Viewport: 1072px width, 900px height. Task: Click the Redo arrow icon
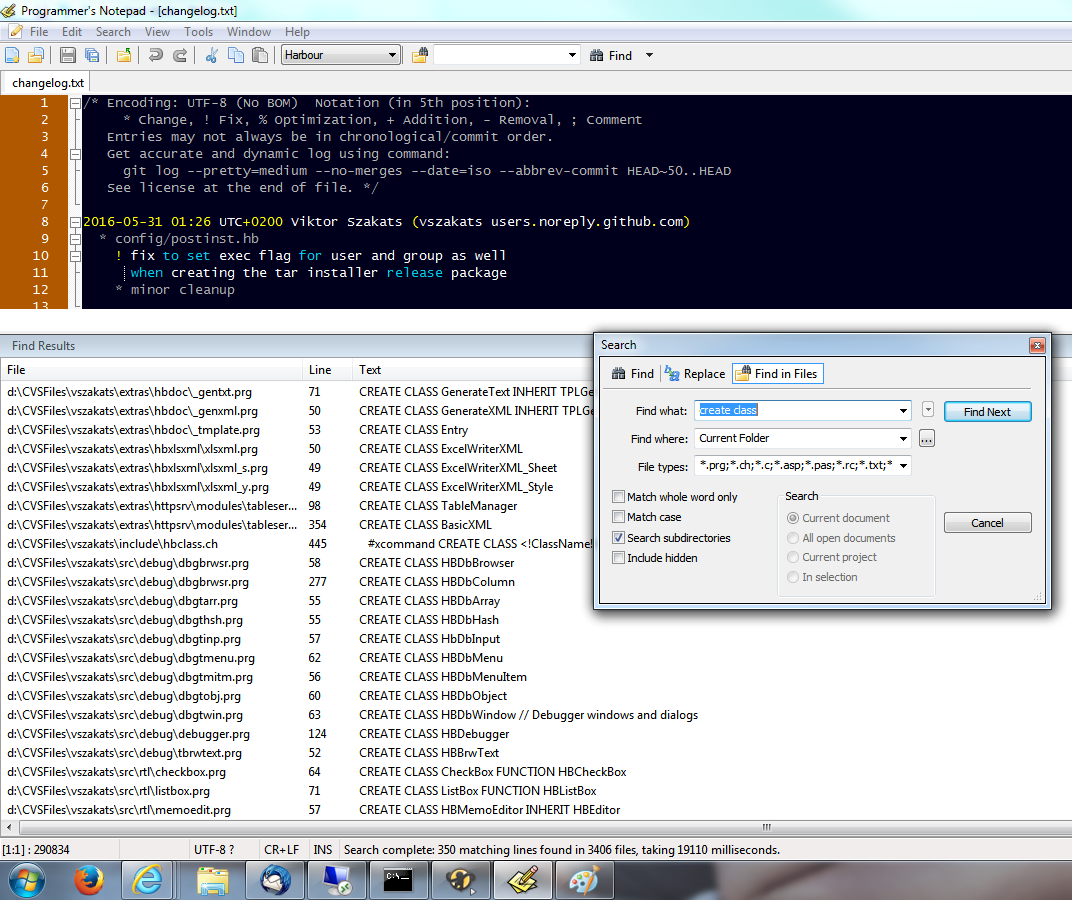point(180,56)
